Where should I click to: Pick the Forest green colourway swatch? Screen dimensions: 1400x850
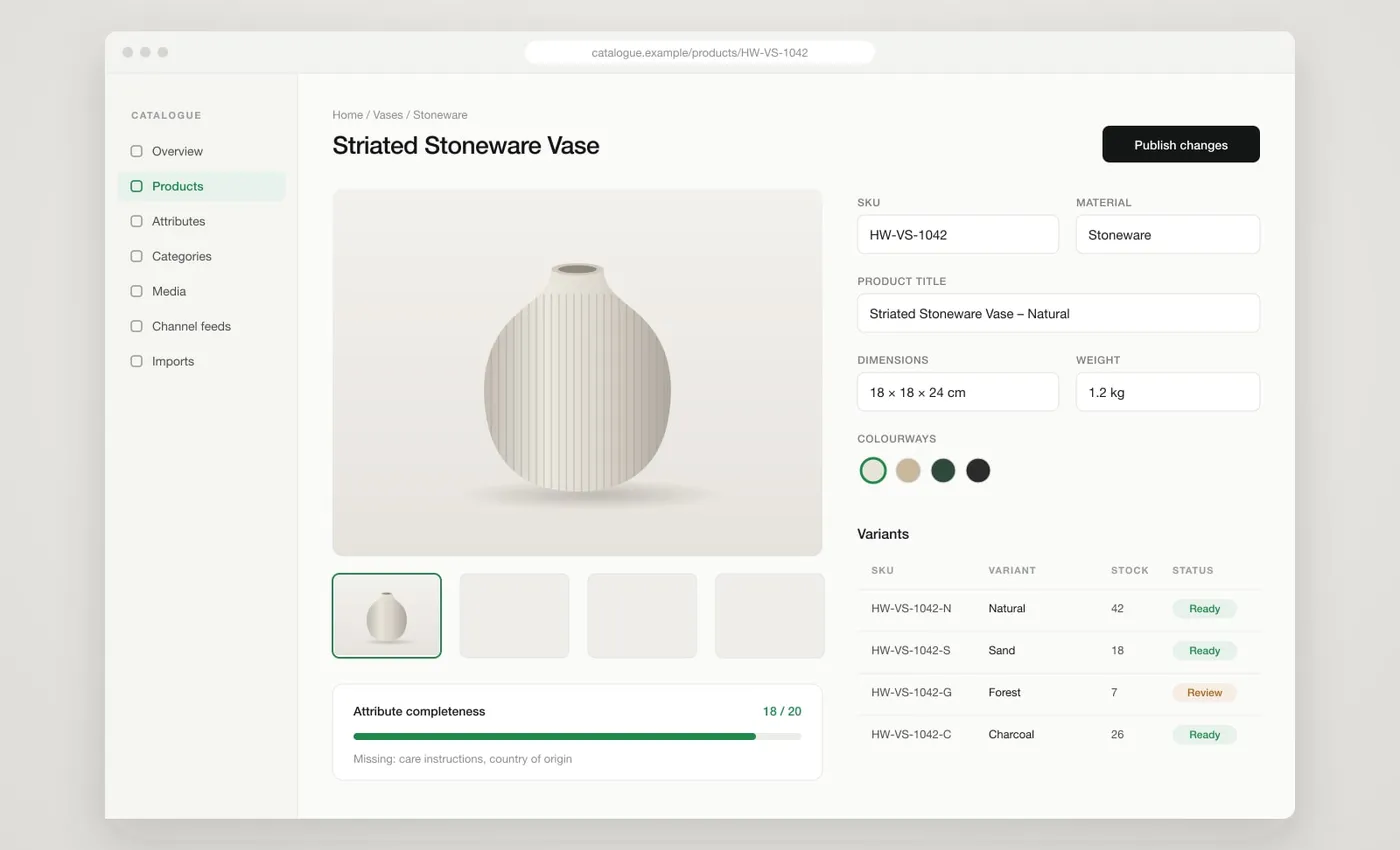point(943,470)
